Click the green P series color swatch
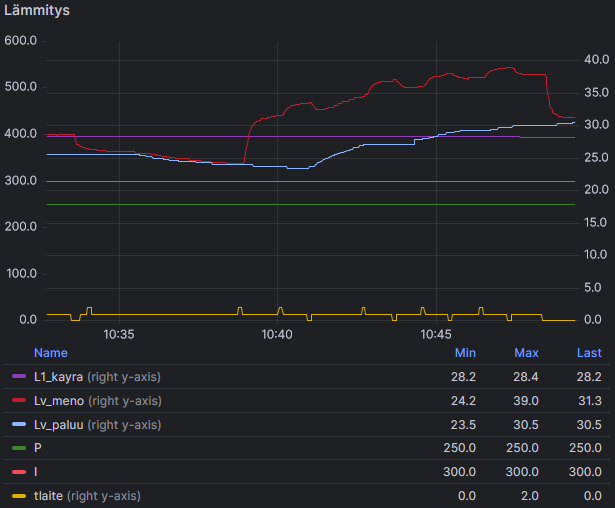The height and width of the screenshot is (508, 615). tap(18, 449)
